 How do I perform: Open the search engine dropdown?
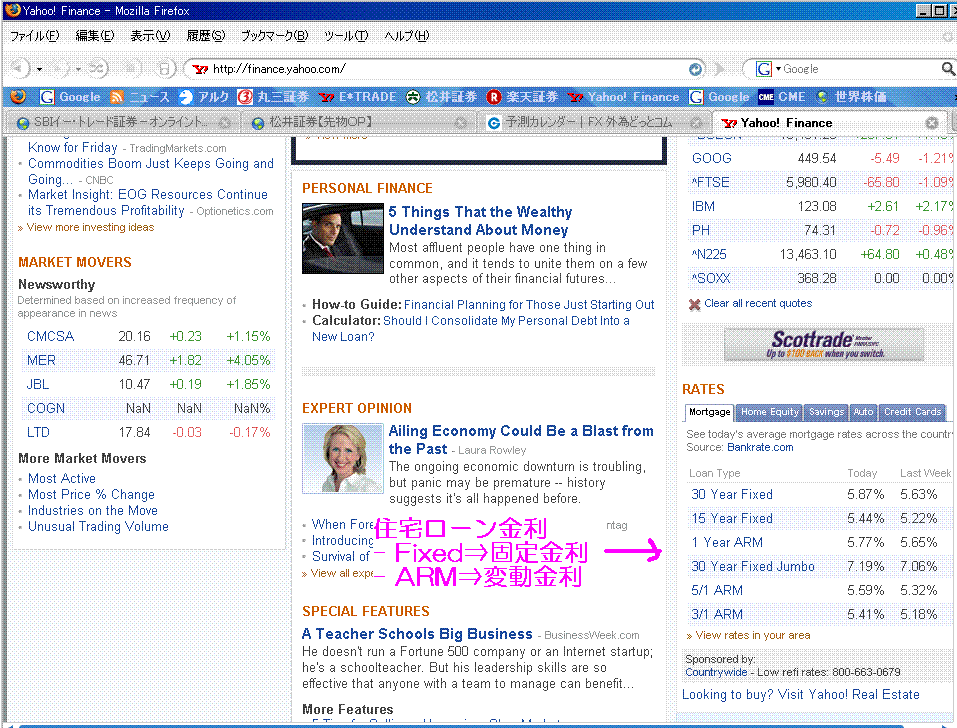(768, 69)
